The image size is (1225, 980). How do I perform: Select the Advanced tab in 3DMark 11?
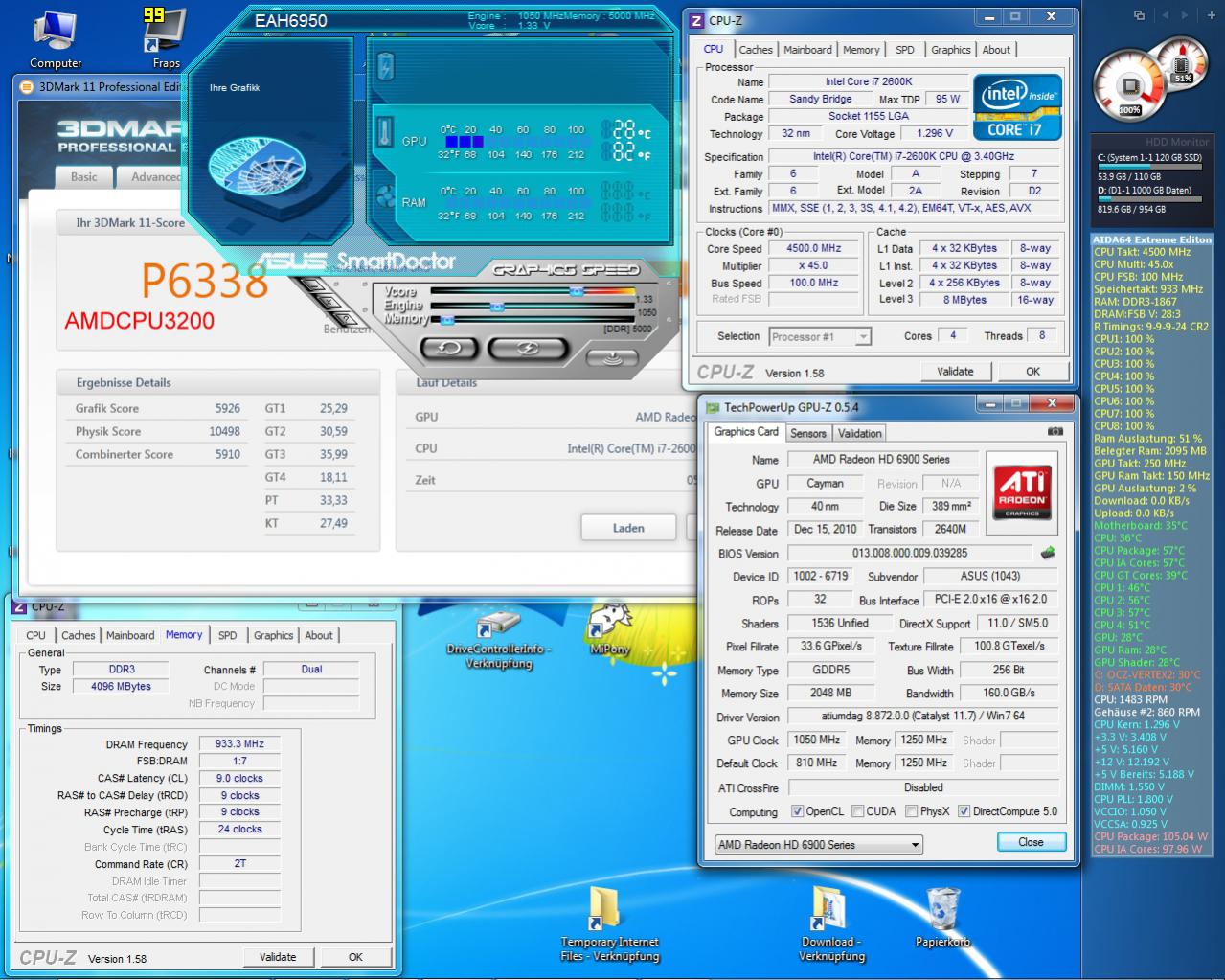tap(155, 177)
